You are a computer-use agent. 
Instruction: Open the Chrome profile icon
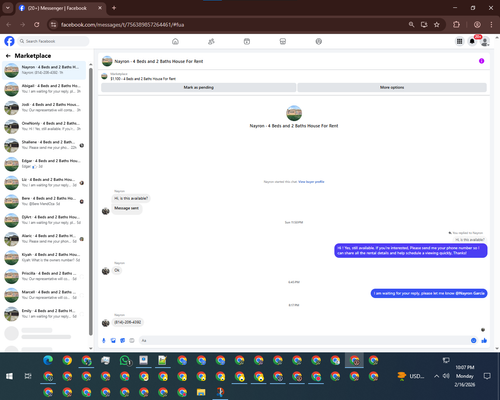pos(477,25)
